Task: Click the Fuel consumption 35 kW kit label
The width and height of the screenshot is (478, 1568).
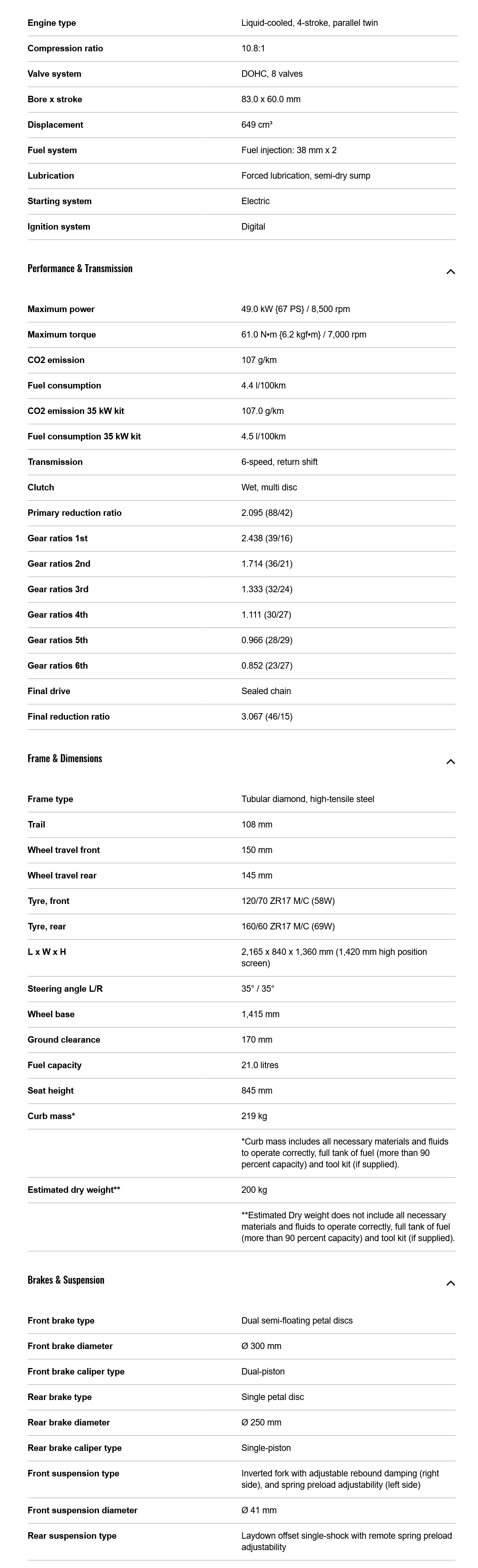Action: [84, 436]
